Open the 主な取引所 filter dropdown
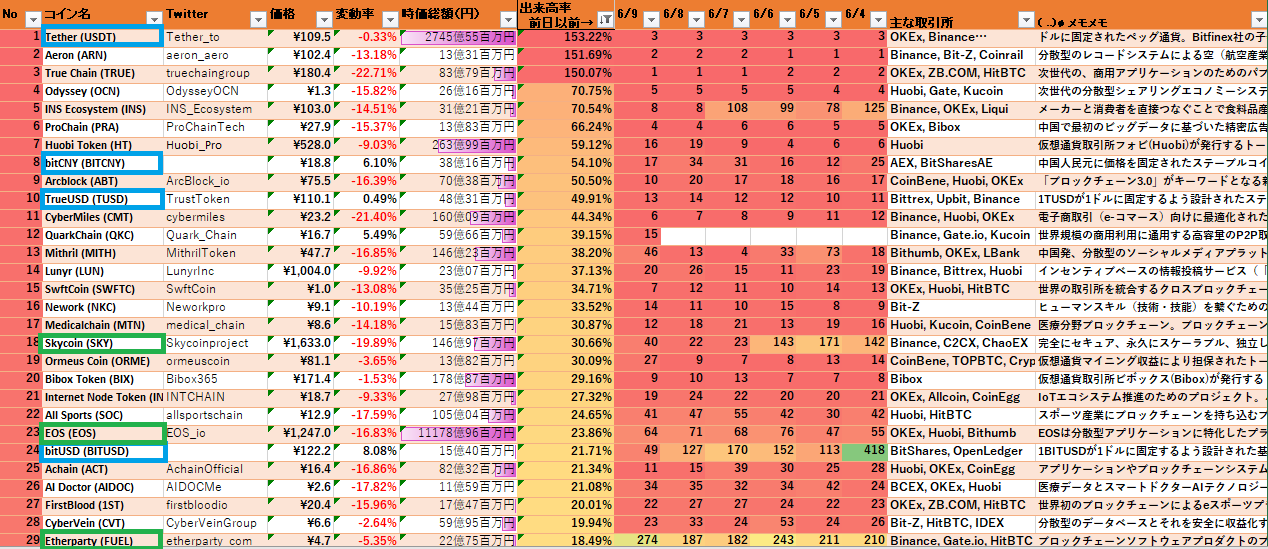Screen dimensions: 1268x549 pyautogui.click(x=1025, y=19)
